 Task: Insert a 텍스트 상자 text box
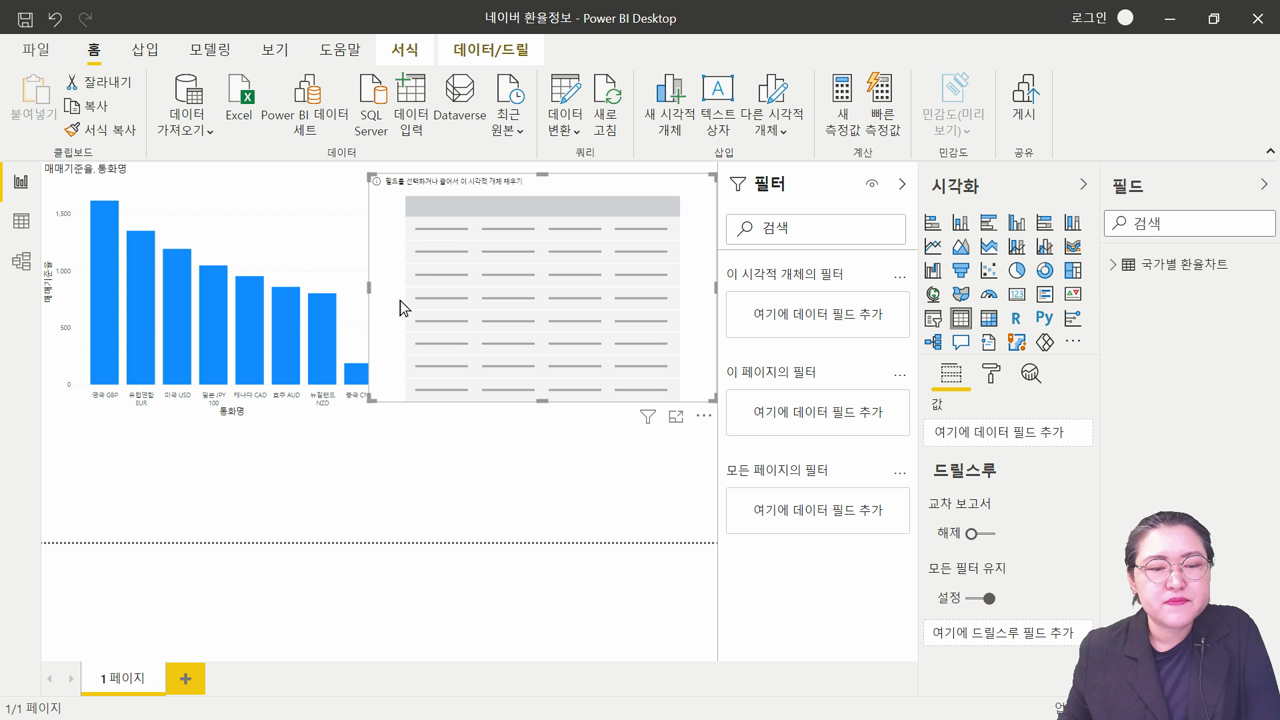pos(718,105)
